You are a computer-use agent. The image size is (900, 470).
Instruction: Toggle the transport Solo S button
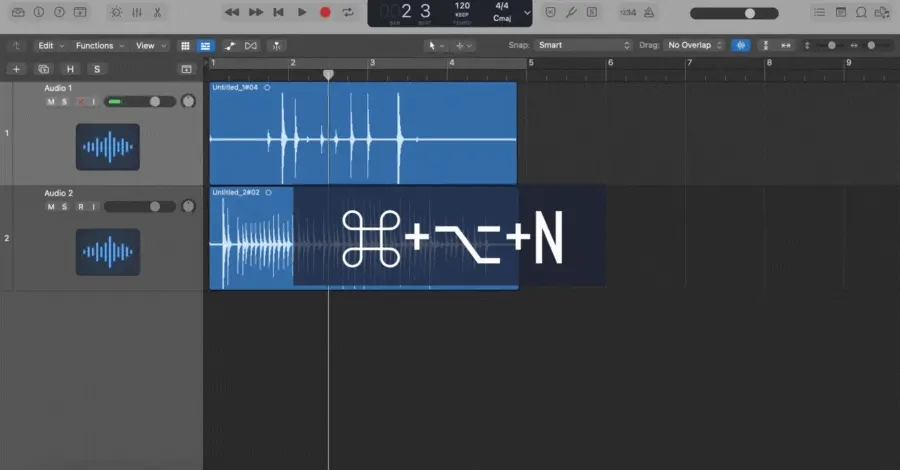point(592,12)
